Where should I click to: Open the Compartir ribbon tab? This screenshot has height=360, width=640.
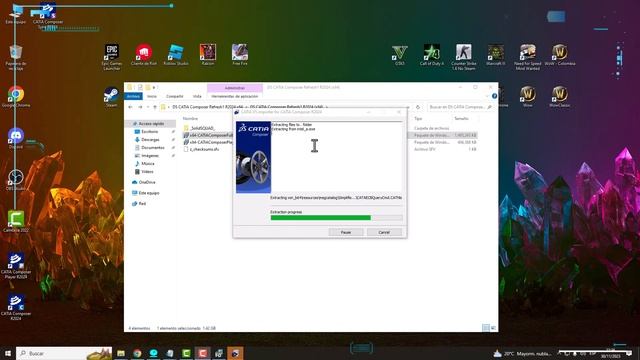174,96
